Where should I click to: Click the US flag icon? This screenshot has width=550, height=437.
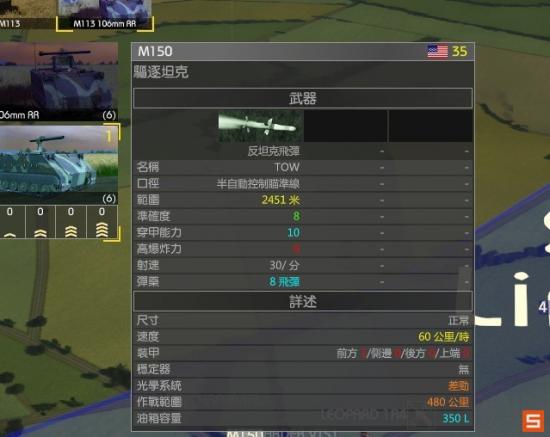pos(437,52)
